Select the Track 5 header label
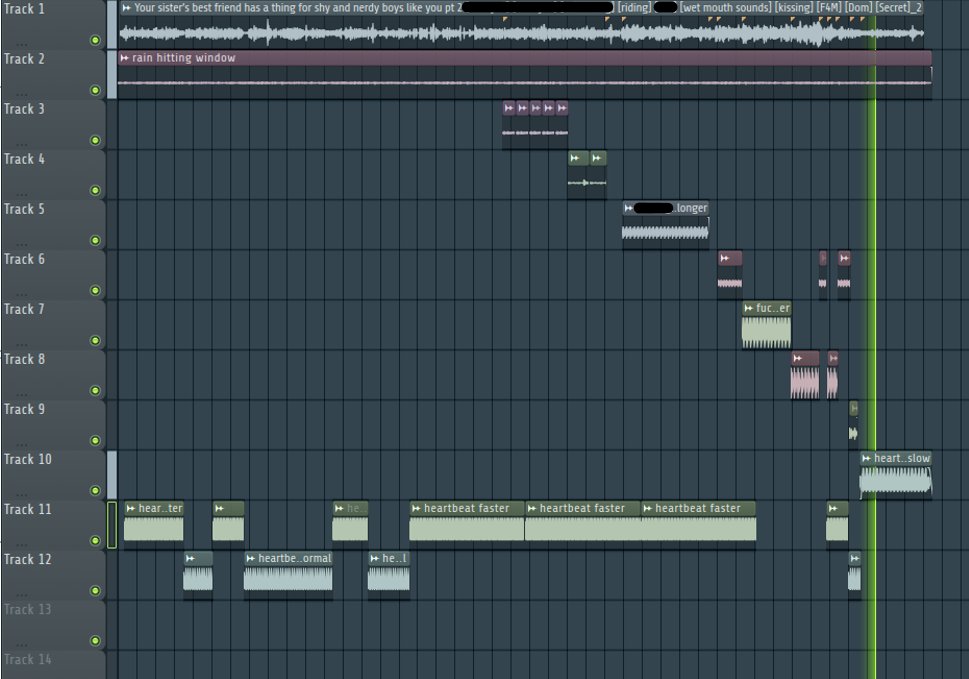 point(23,209)
